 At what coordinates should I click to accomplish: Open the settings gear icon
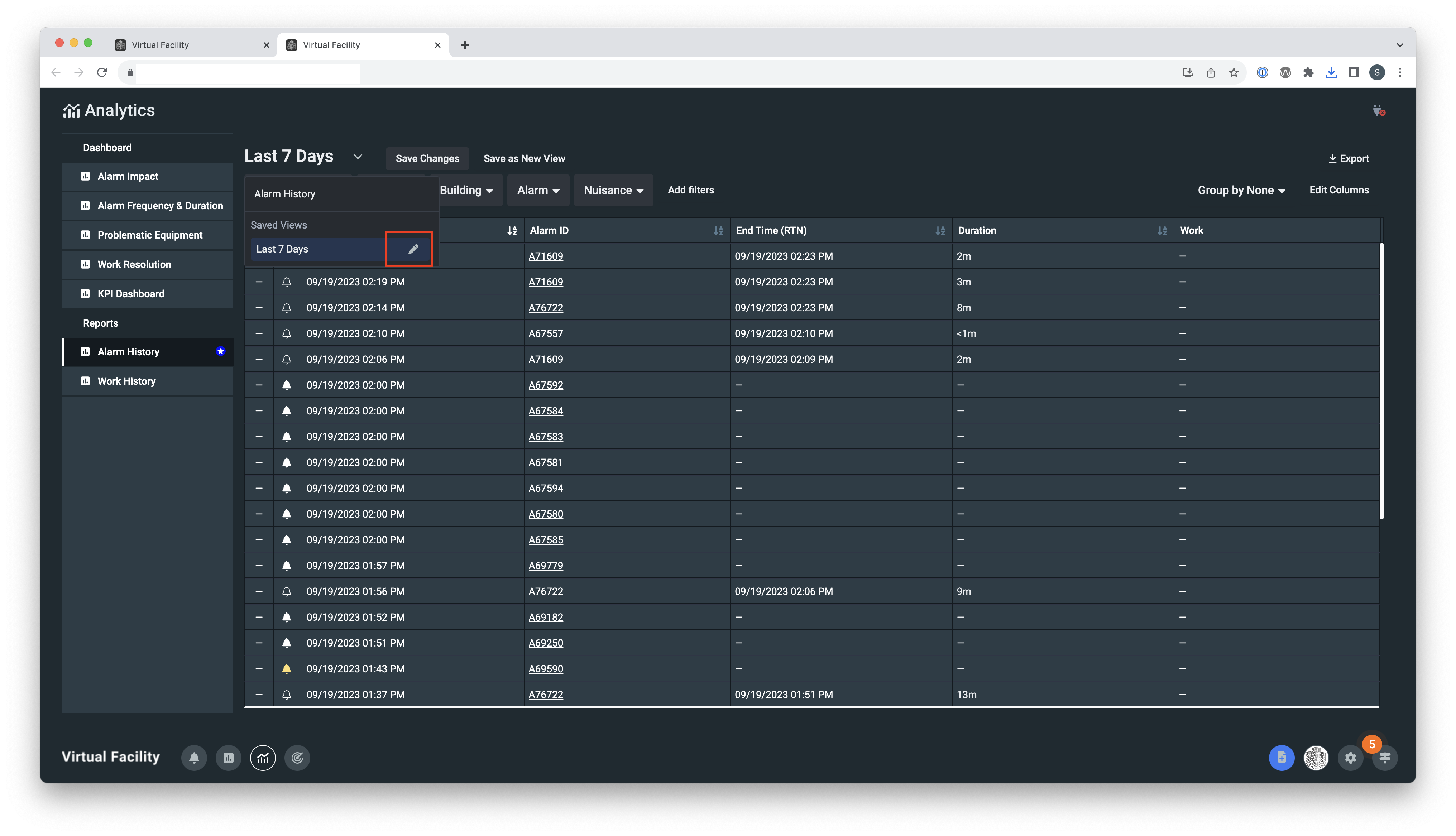click(x=1350, y=758)
